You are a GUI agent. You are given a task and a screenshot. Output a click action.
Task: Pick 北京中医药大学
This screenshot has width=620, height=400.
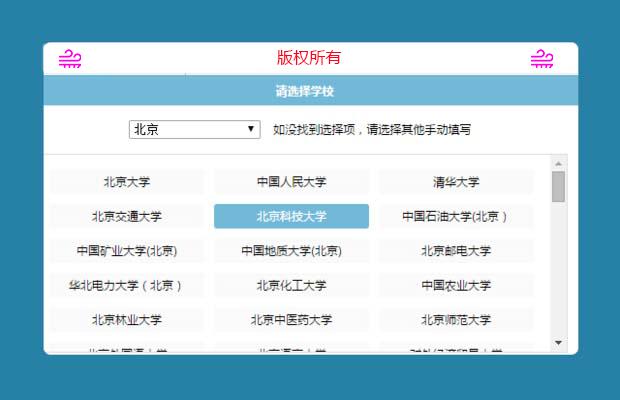click(291, 319)
